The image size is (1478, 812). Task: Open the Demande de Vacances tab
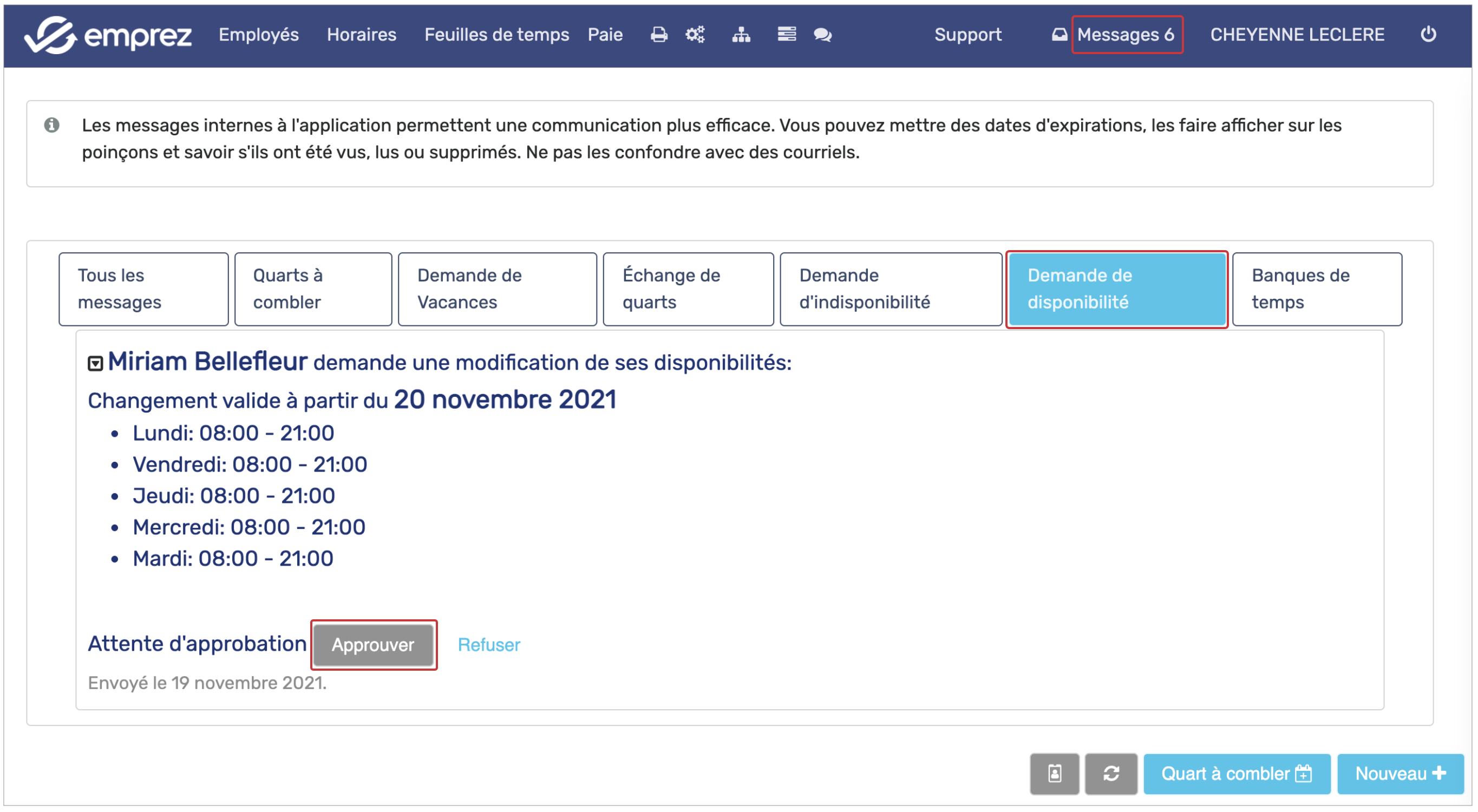497,289
